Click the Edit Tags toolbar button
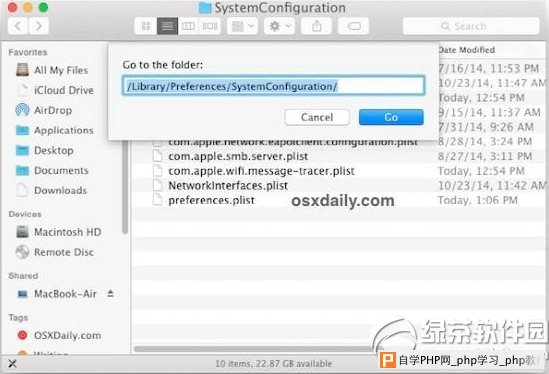The height and width of the screenshot is (374, 549). pyautogui.click(x=354, y=26)
